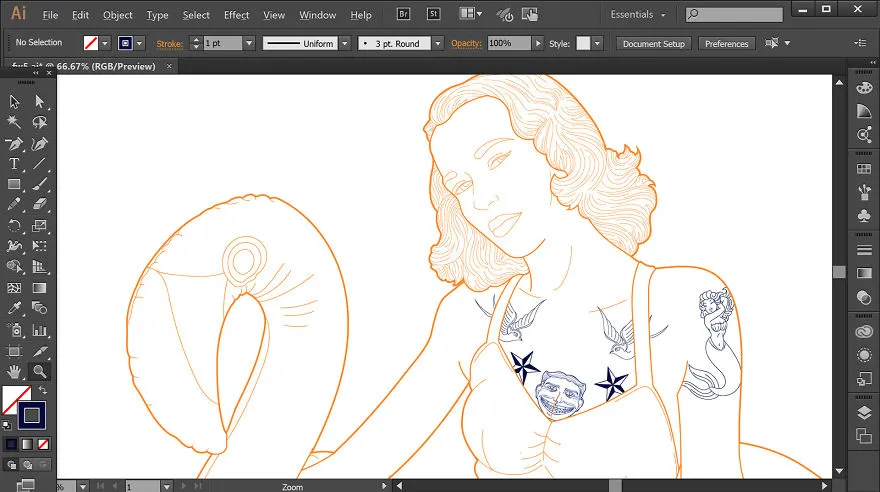This screenshot has width=880, height=492.
Task: Select the Rectangle tool
Action: point(14,184)
